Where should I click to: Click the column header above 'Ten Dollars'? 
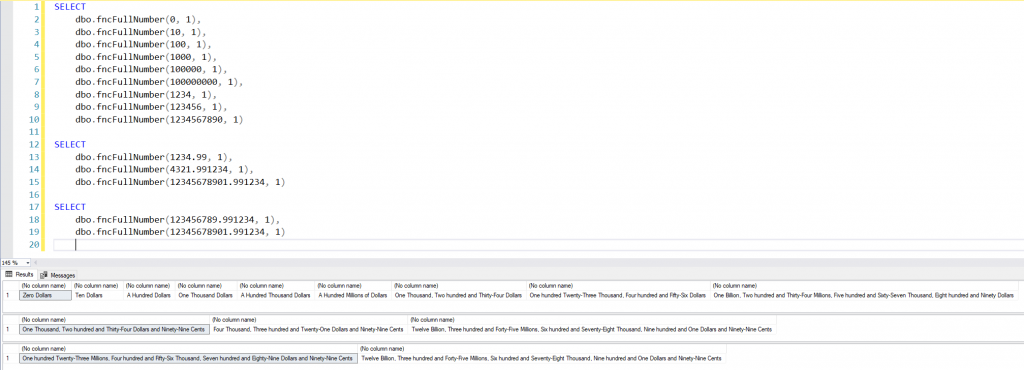tap(98, 286)
